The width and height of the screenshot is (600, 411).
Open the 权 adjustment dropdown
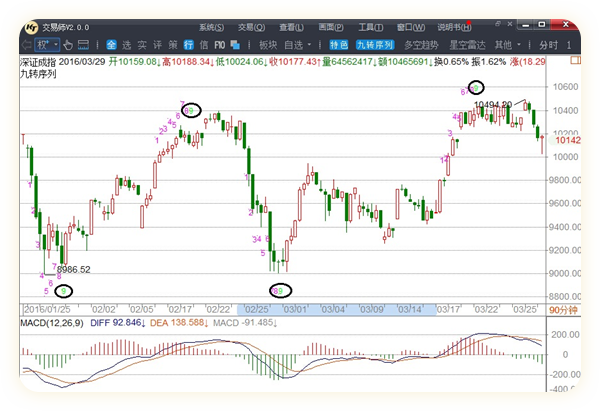pos(46,45)
